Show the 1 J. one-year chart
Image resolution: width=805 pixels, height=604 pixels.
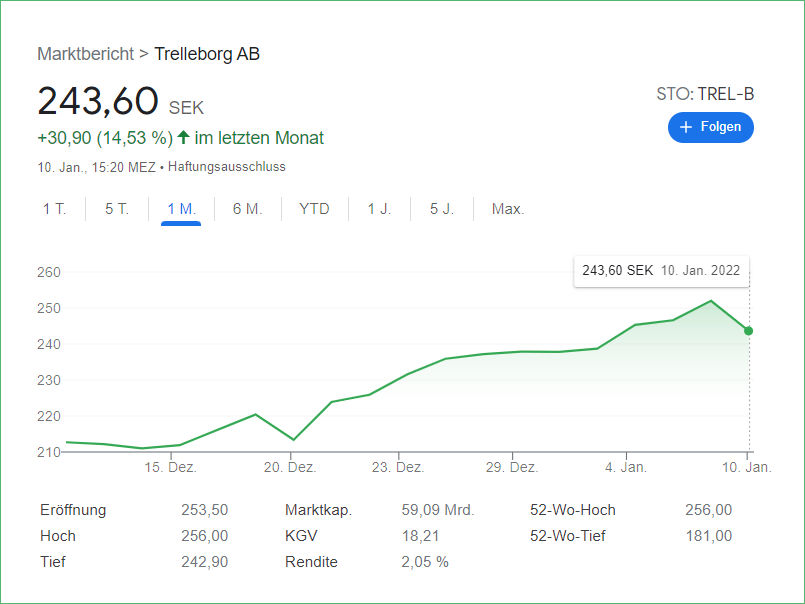[379, 209]
